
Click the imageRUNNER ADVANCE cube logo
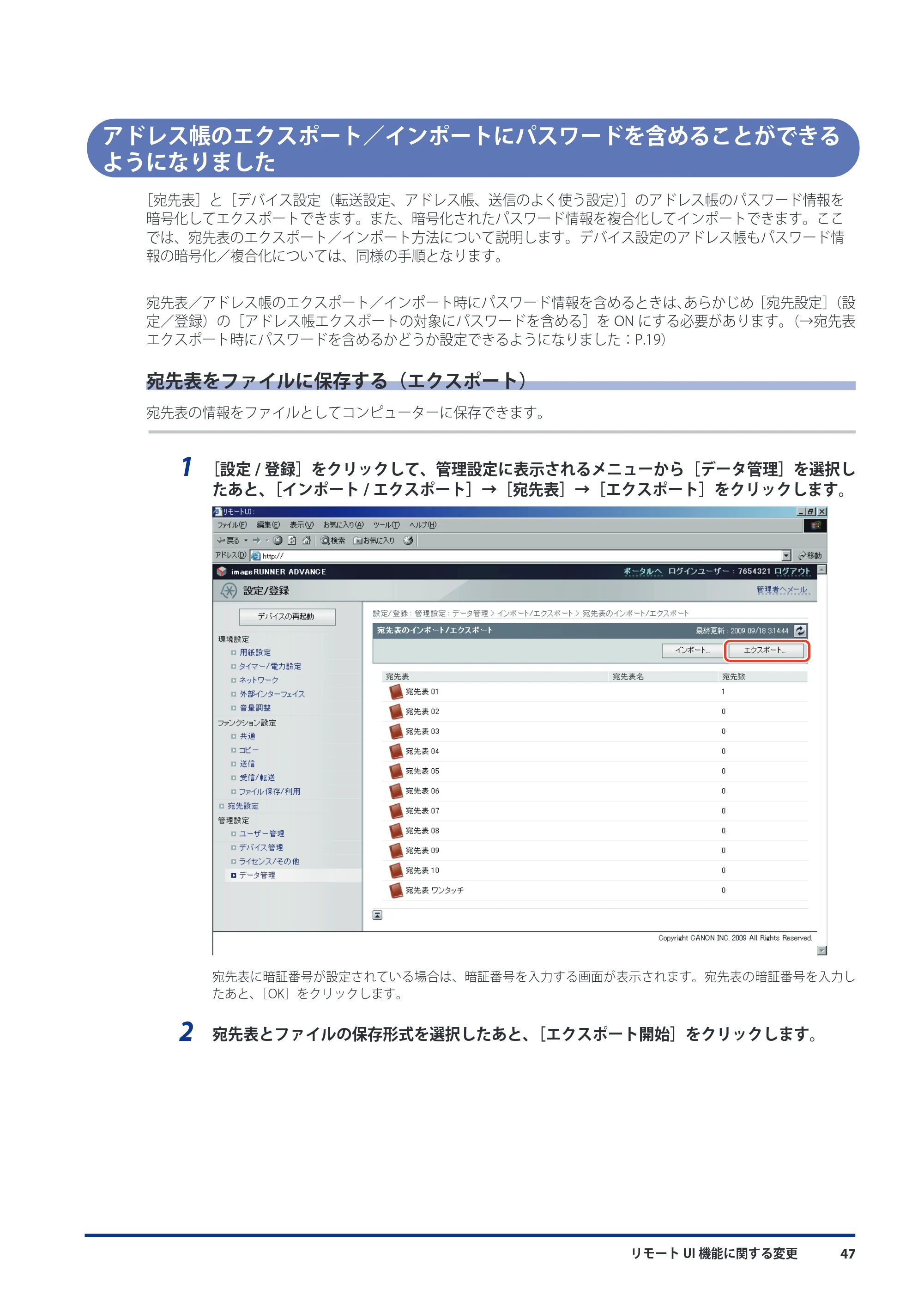pyautogui.click(x=222, y=571)
